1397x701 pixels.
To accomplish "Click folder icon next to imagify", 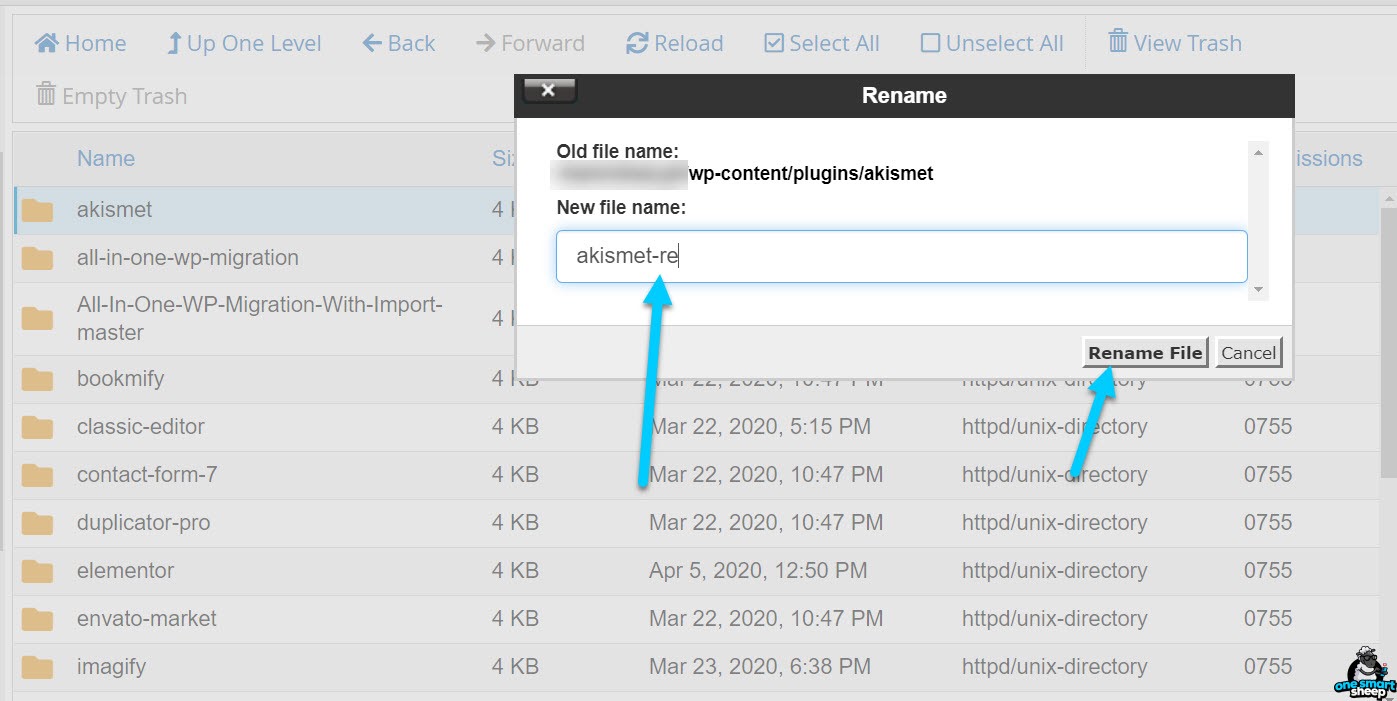I will tap(38, 667).
